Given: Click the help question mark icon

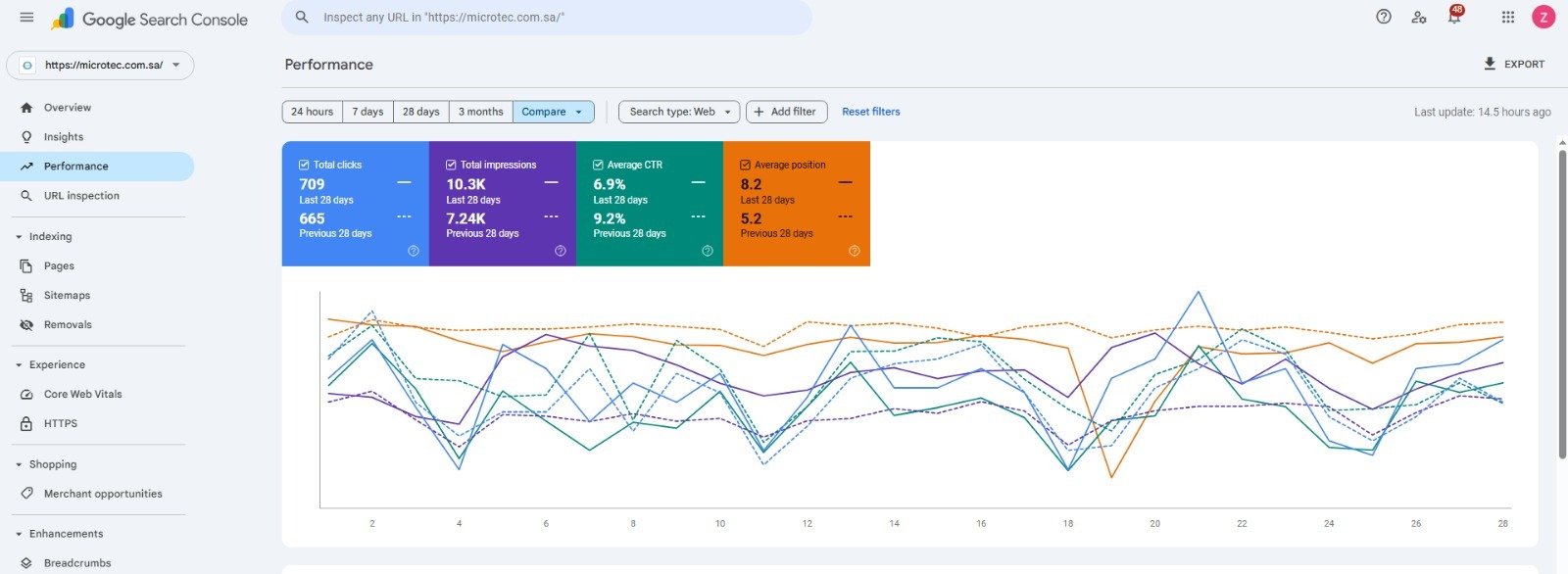Looking at the screenshot, I should (x=1383, y=17).
